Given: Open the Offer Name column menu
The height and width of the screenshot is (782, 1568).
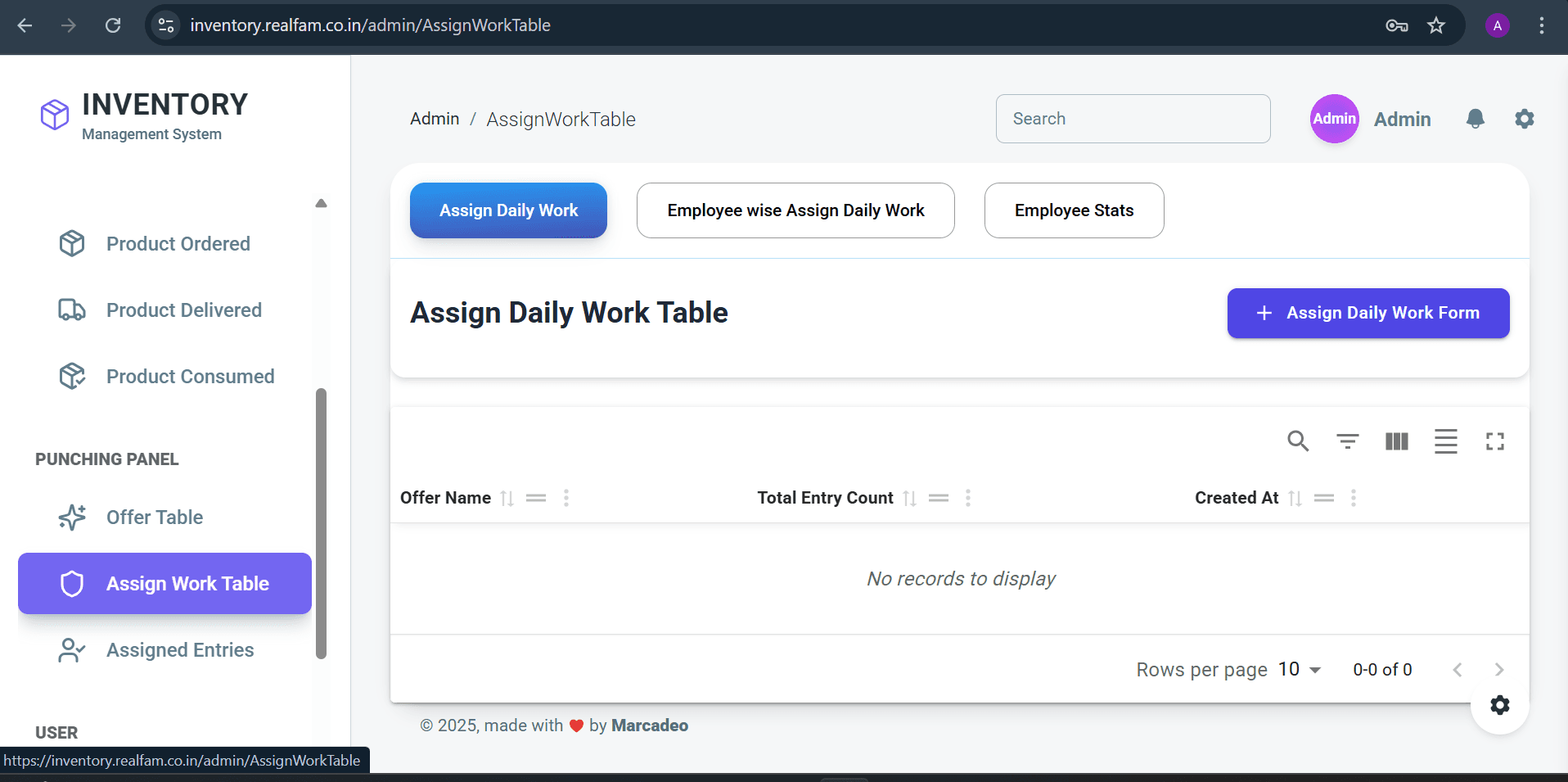Looking at the screenshot, I should tap(566, 497).
